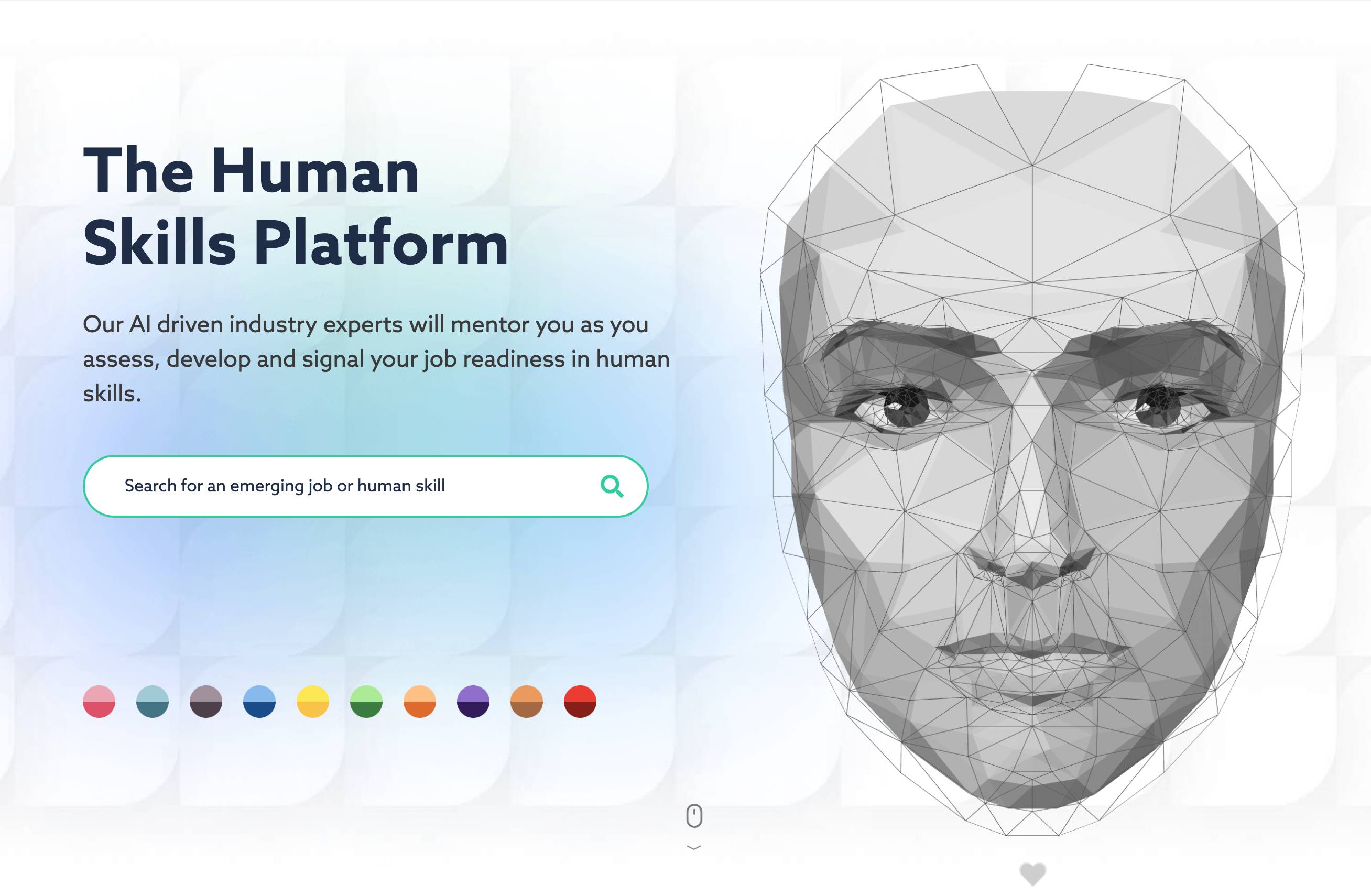Select the orange color circle
This screenshot has height=896, width=1371.
pyautogui.click(x=420, y=702)
